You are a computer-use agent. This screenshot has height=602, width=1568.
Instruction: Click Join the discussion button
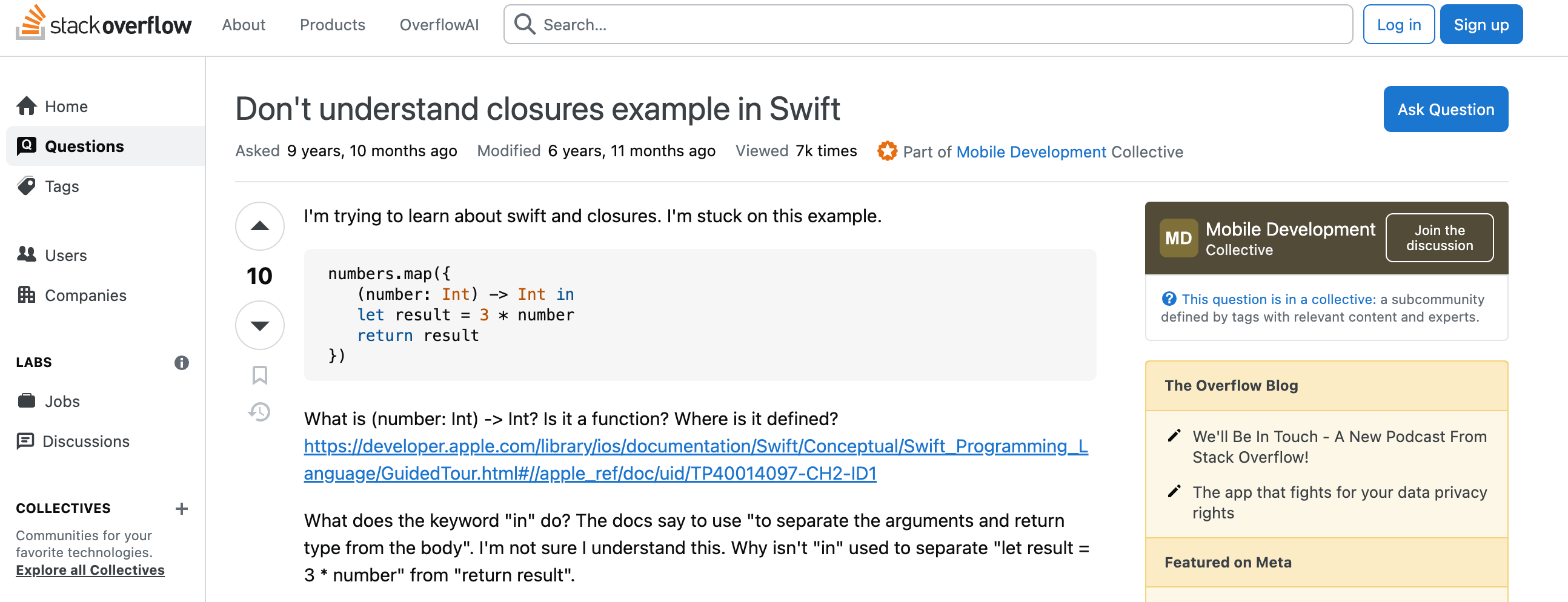click(1439, 237)
